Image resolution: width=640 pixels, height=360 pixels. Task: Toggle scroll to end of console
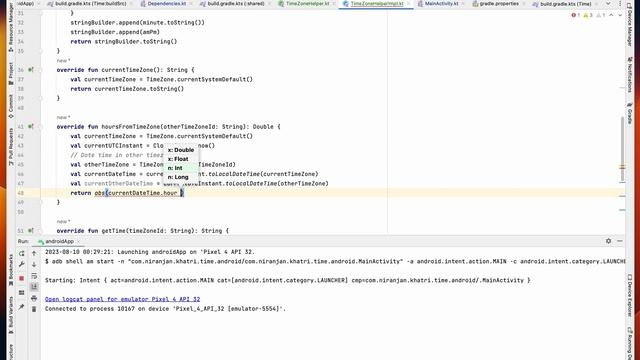click(x=34, y=287)
